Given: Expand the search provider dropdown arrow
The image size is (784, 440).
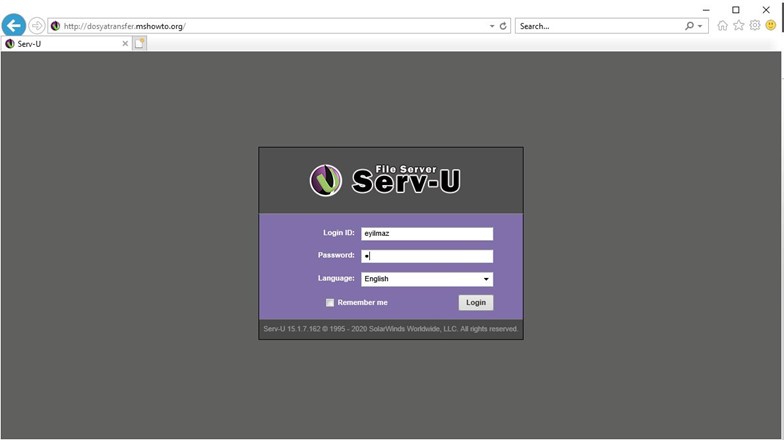Looking at the screenshot, I should [x=701, y=26].
